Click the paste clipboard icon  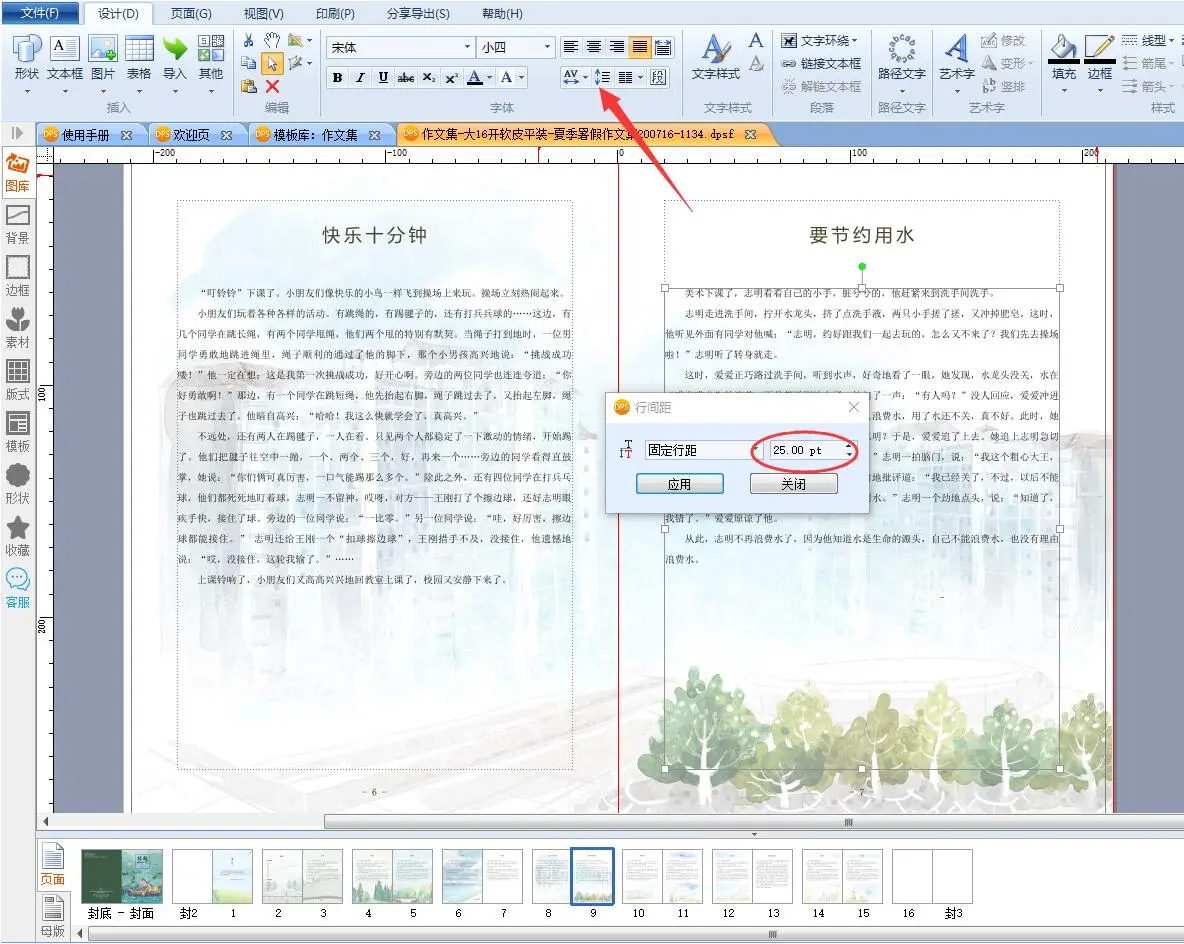[248, 86]
